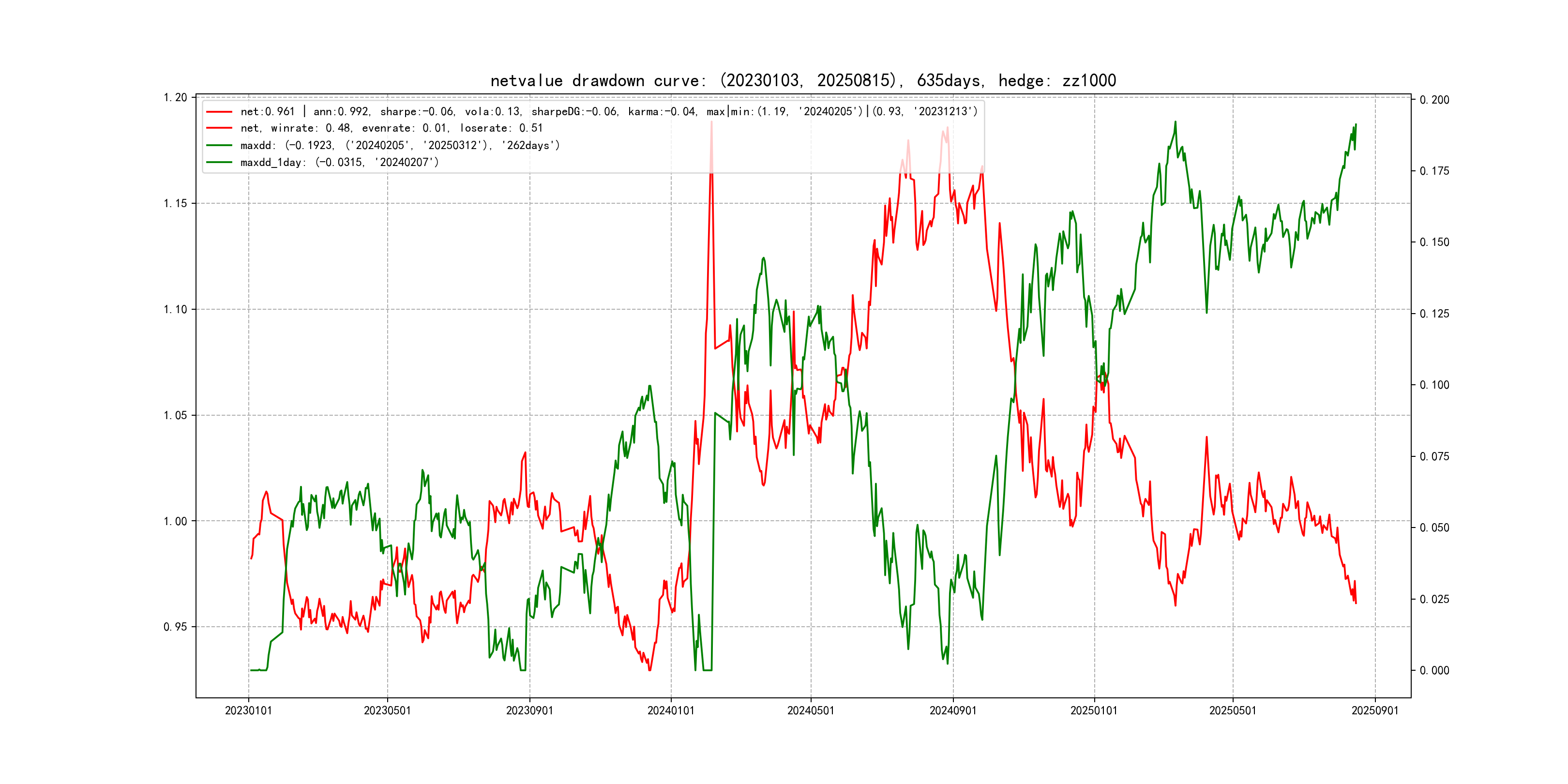The height and width of the screenshot is (784, 1568).
Task: Click the 0.200 right axis tick label
Action: click(1434, 100)
